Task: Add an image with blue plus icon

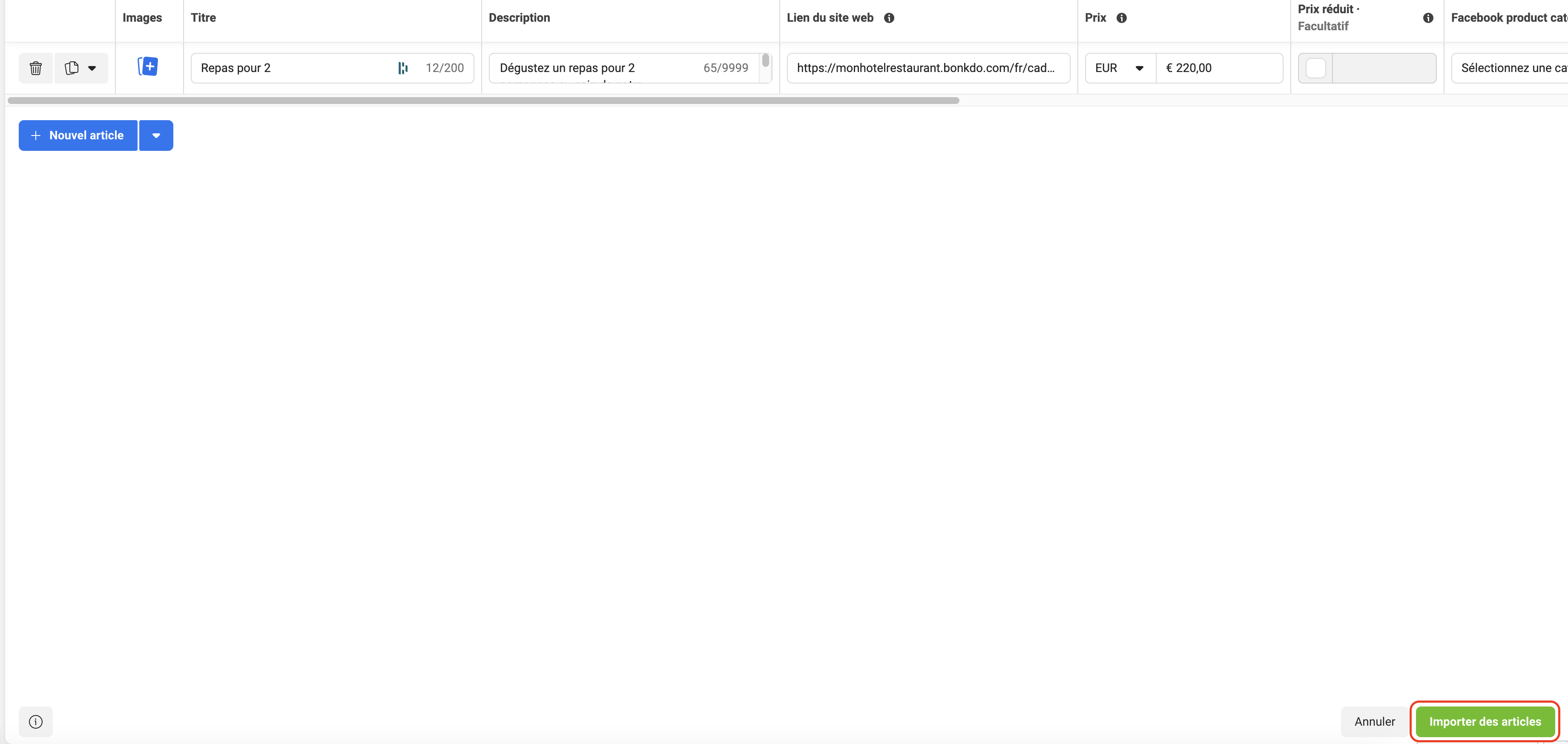Action: coord(148,66)
